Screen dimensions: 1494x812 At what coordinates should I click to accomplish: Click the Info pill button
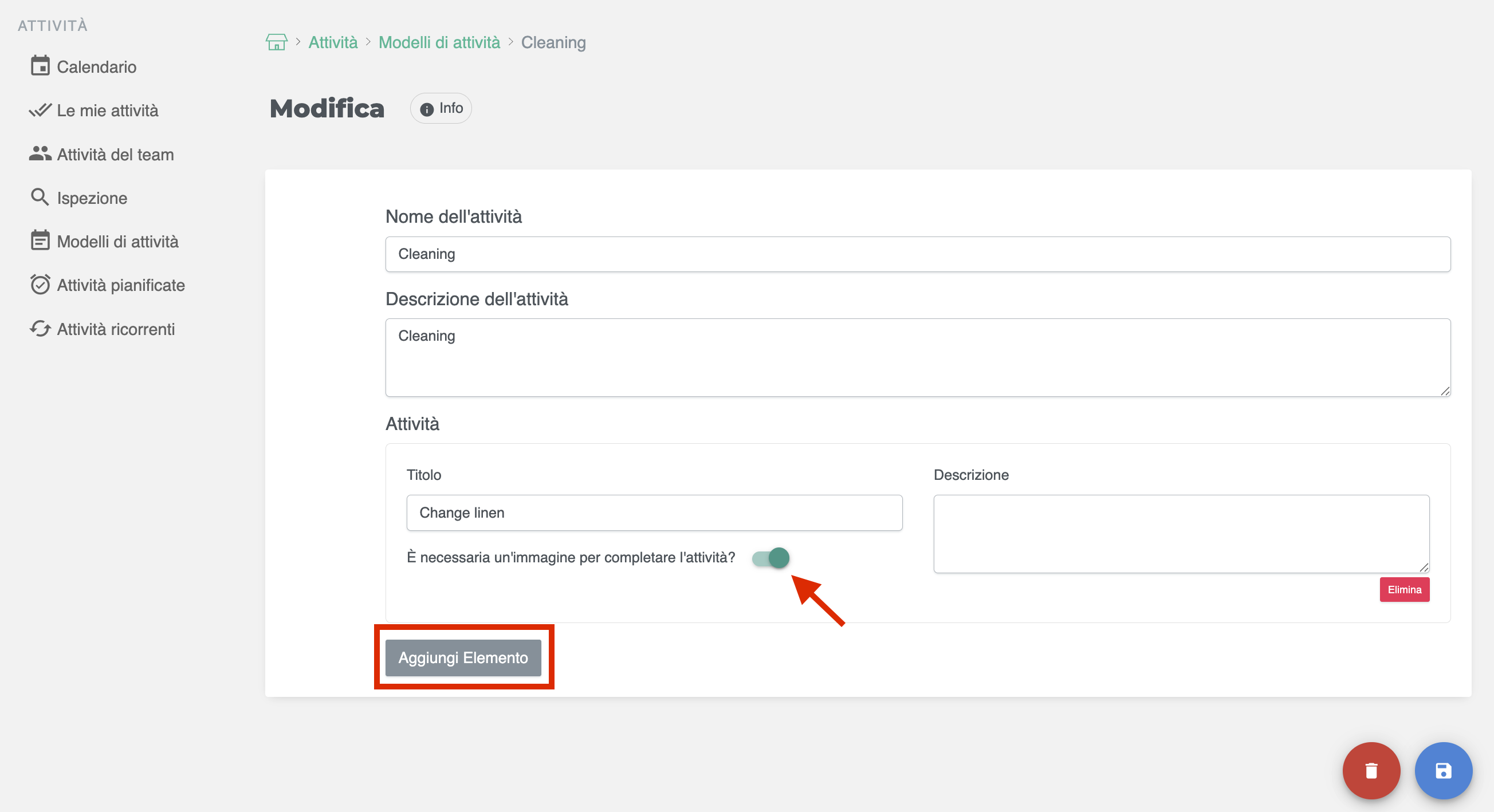[x=441, y=108]
